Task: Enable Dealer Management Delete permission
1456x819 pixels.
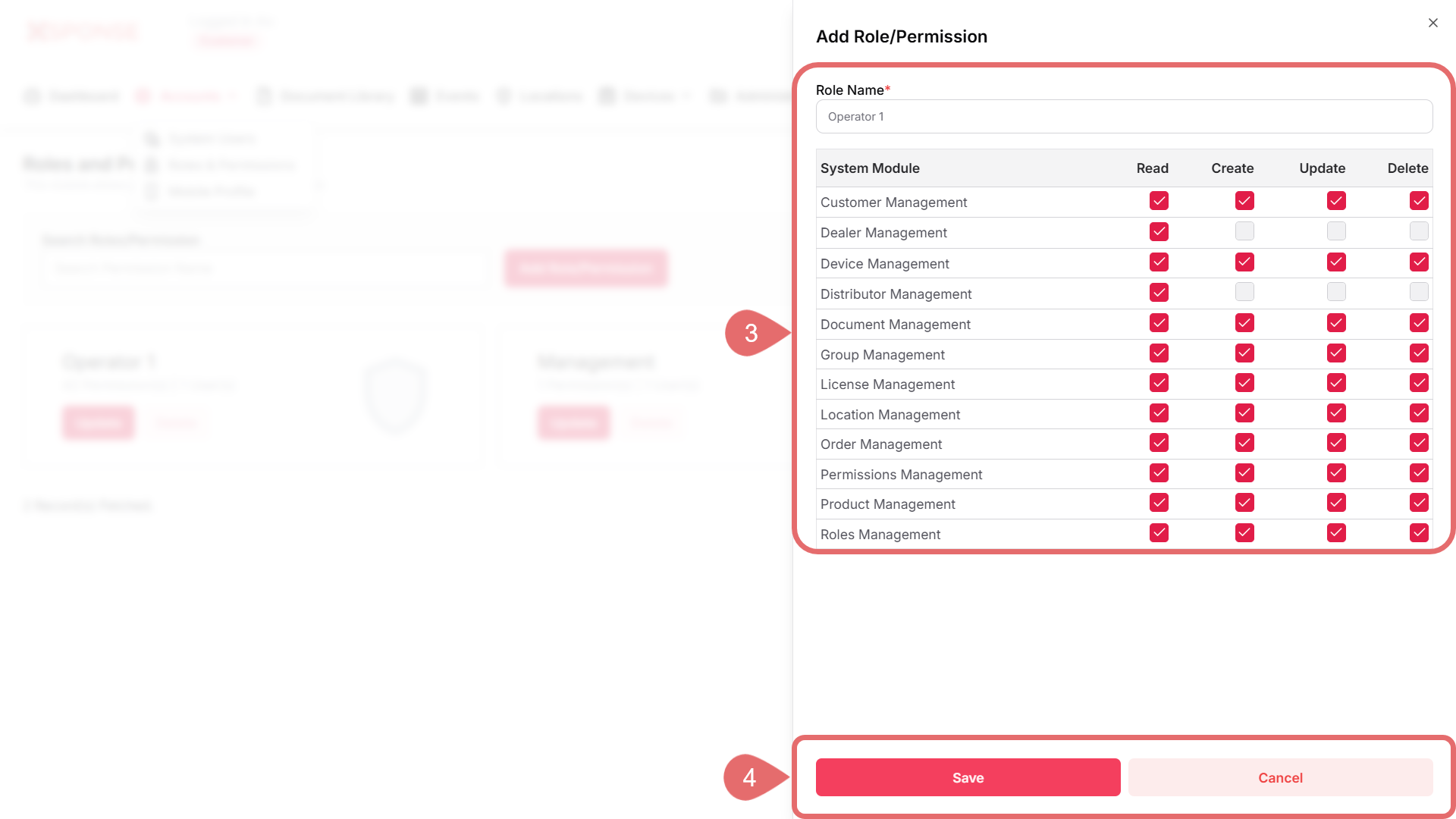Action: click(1419, 231)
